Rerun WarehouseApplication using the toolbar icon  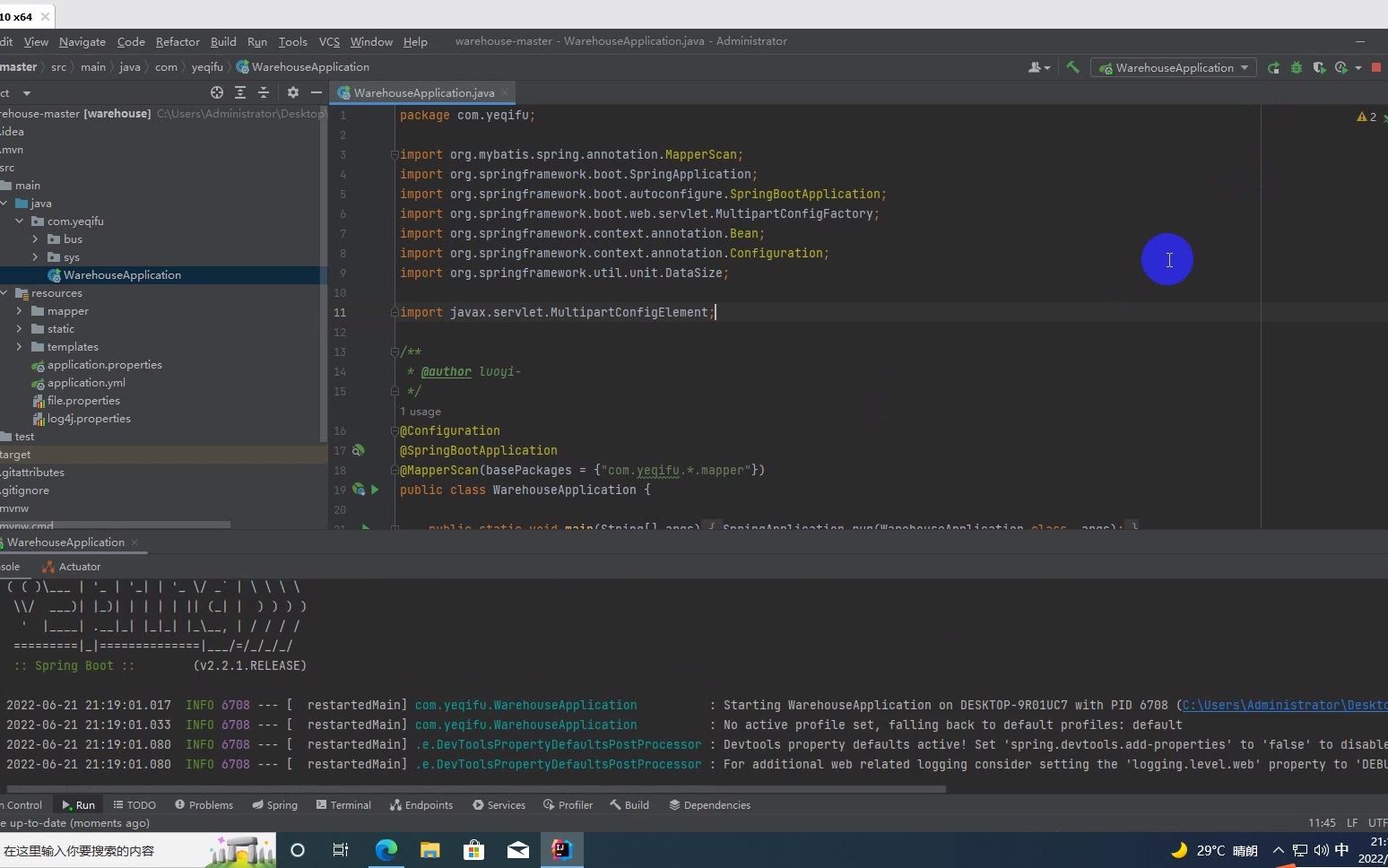(x=1273, y=68)
